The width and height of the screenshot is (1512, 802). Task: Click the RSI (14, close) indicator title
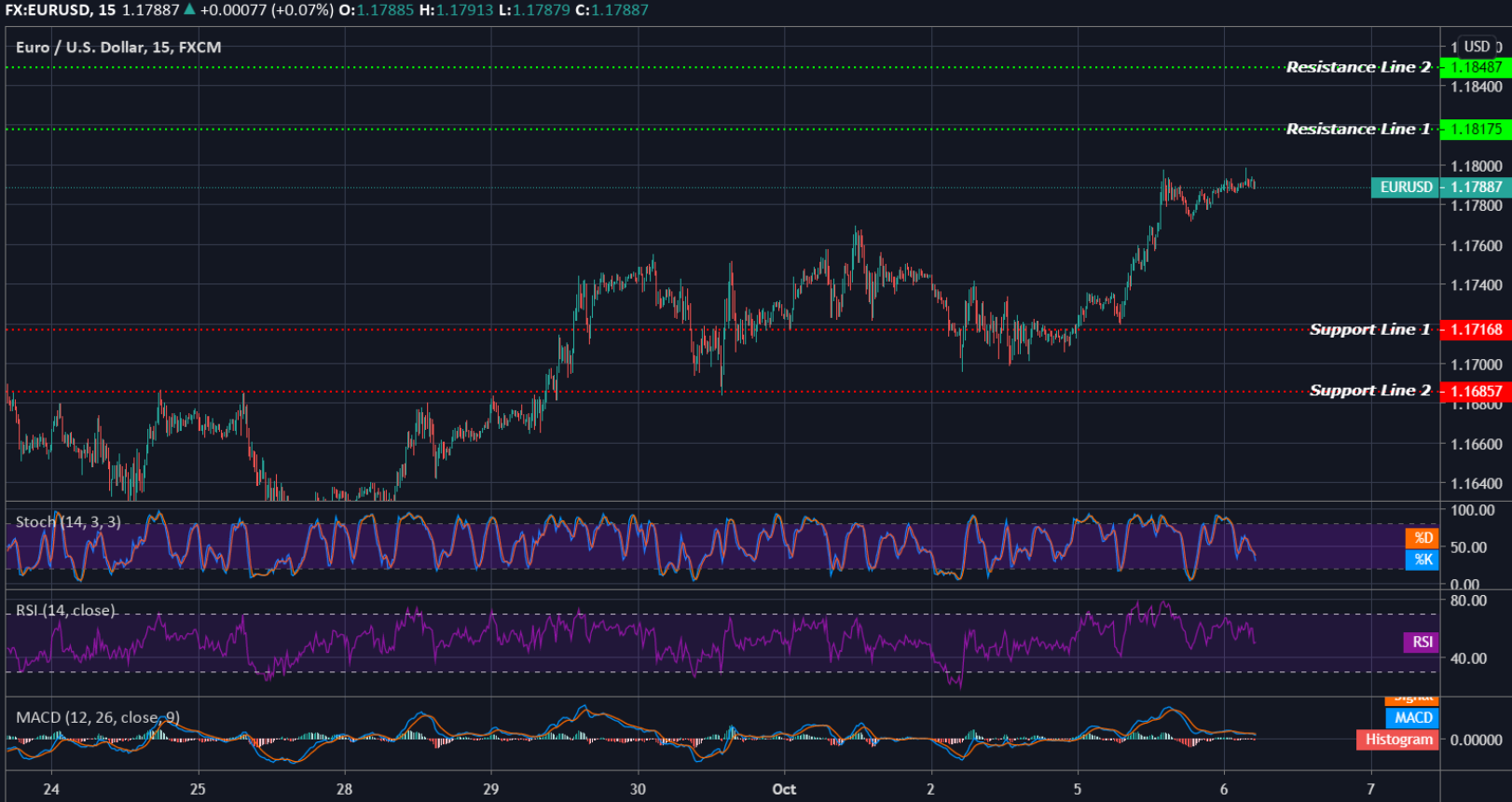tap(65, 611)
